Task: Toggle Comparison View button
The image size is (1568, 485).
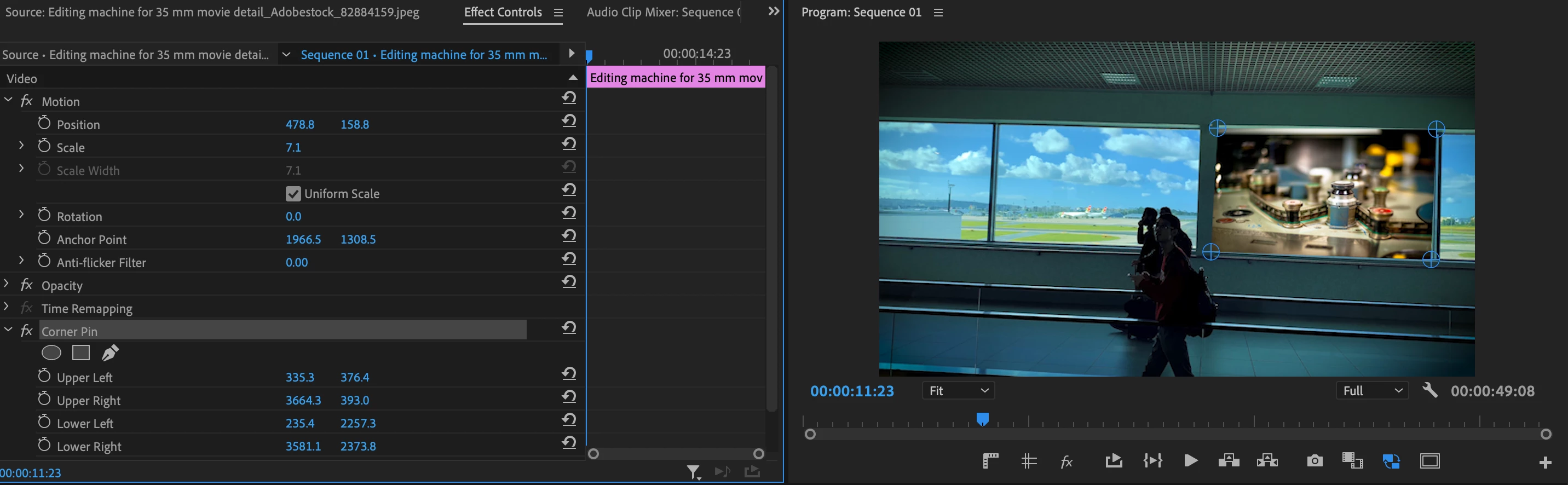Action: (x=1352, y=461)
